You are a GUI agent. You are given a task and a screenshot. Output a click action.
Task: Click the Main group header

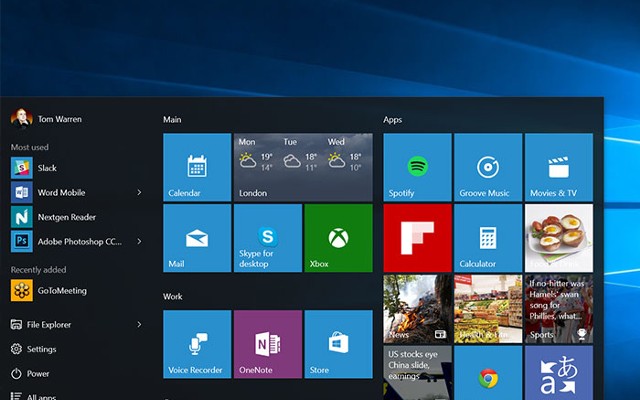172,120
